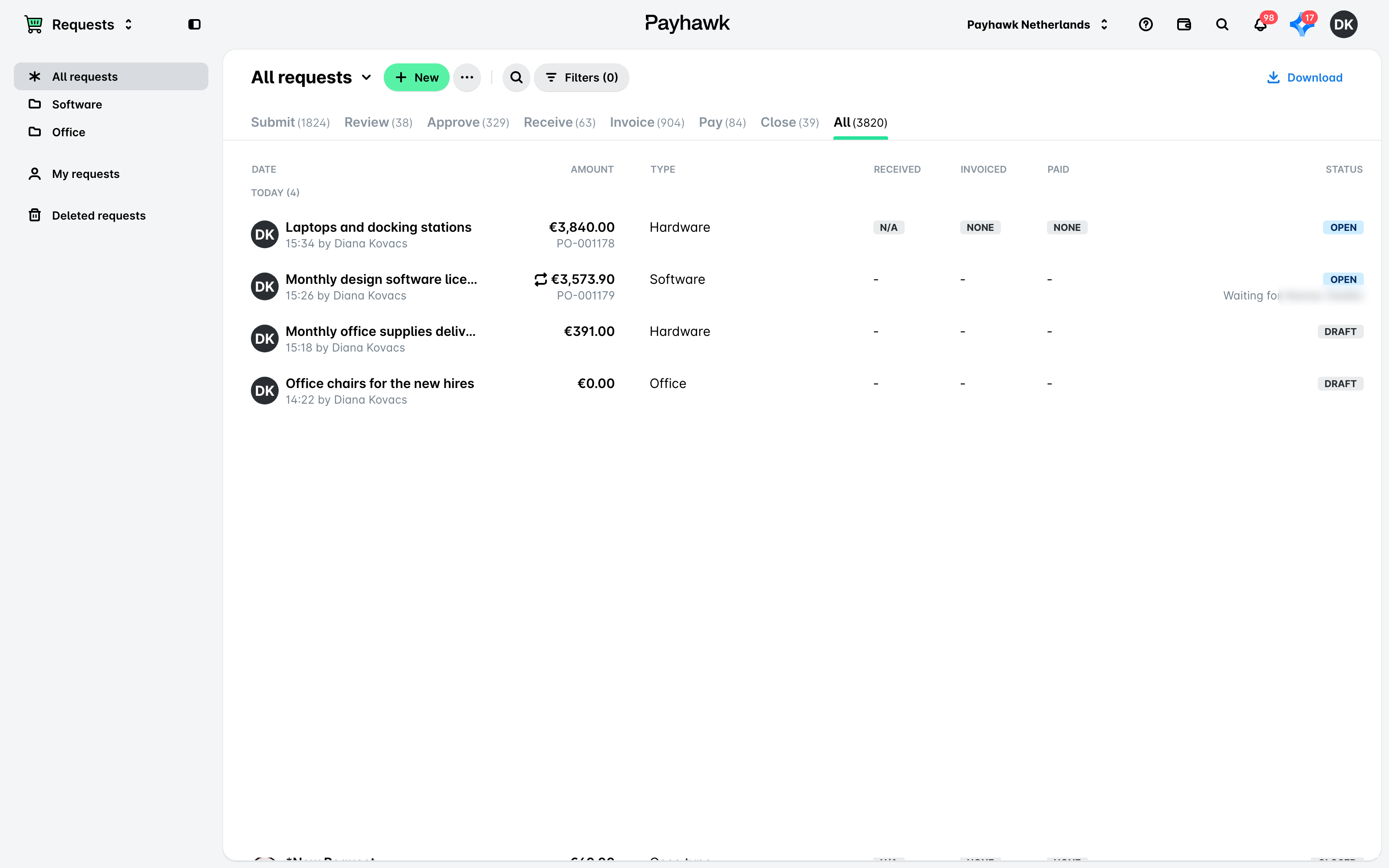1389x868 pixels.
Task: Click avatar on Office chairs row
Action: (265, 390)
